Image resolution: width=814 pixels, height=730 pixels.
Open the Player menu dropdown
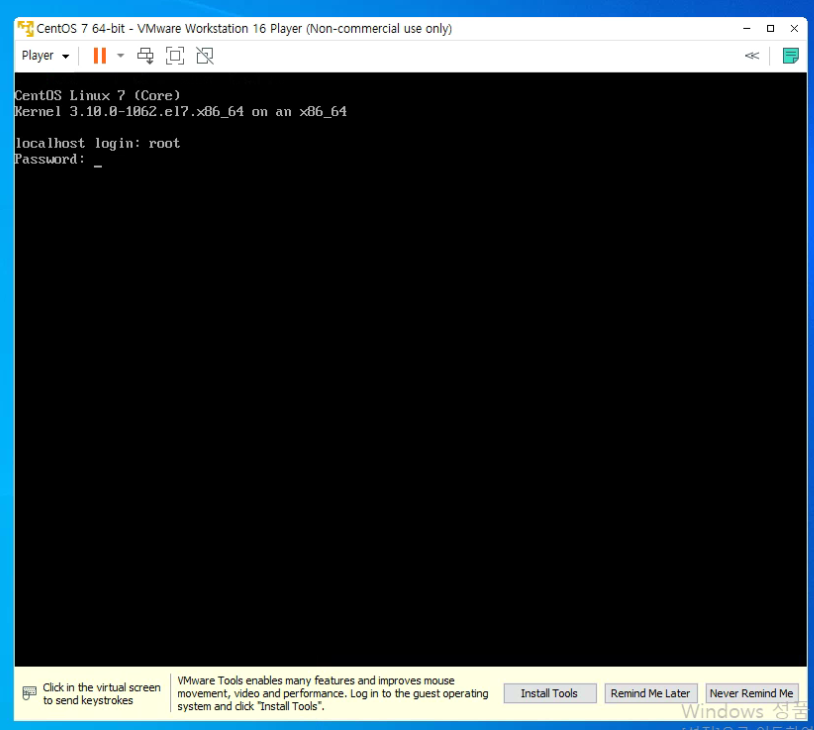[x=45, y=56]
